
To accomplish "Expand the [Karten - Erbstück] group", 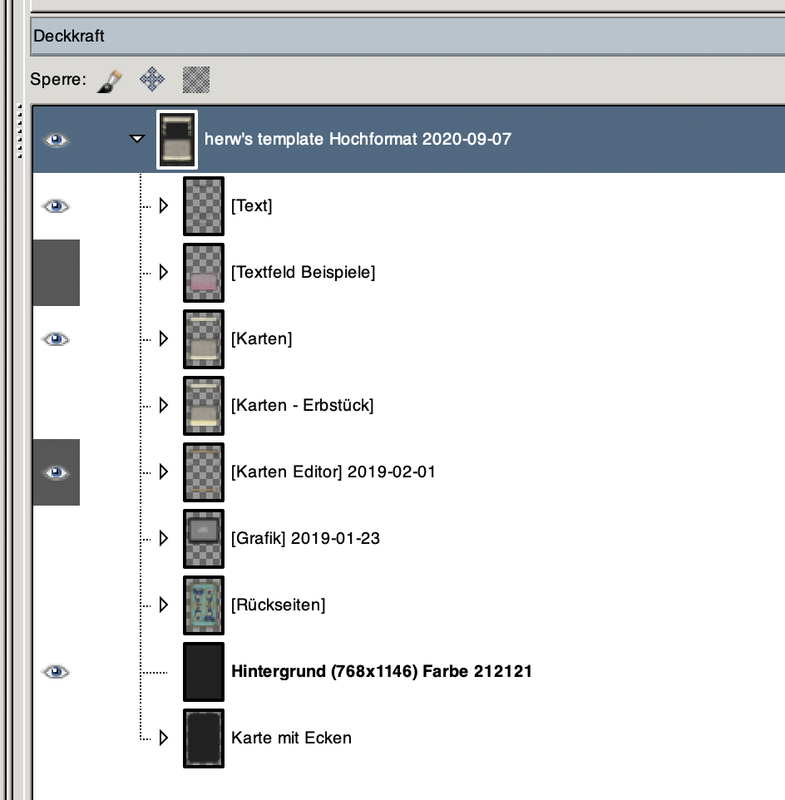I will coord(163,405).
